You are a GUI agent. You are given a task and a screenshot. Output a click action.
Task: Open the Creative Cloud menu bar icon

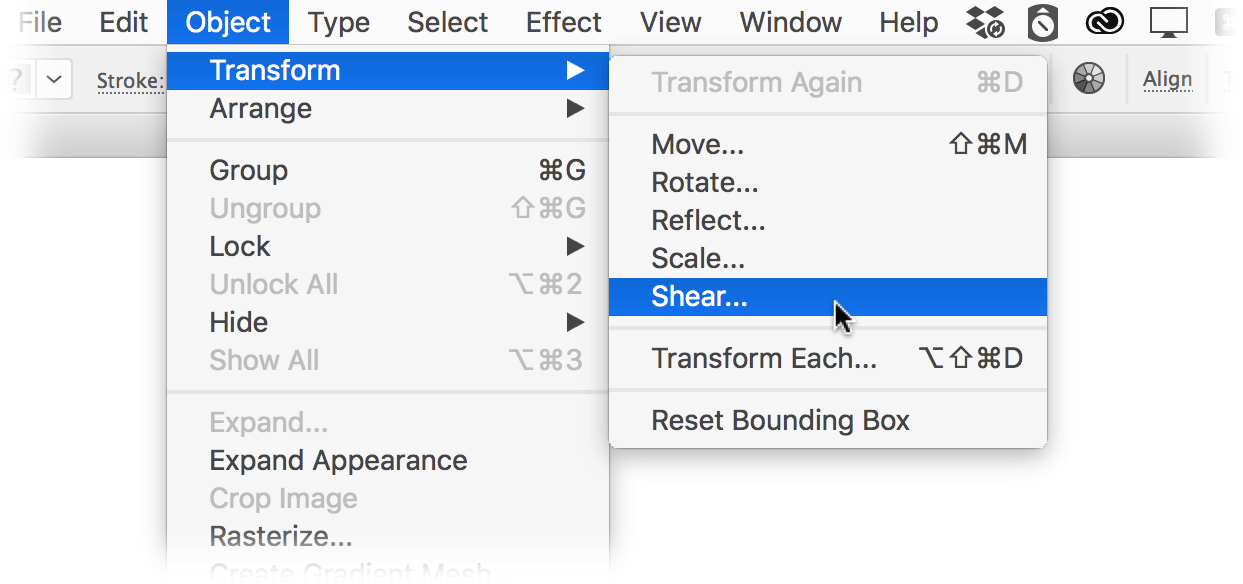[1105, 22]
